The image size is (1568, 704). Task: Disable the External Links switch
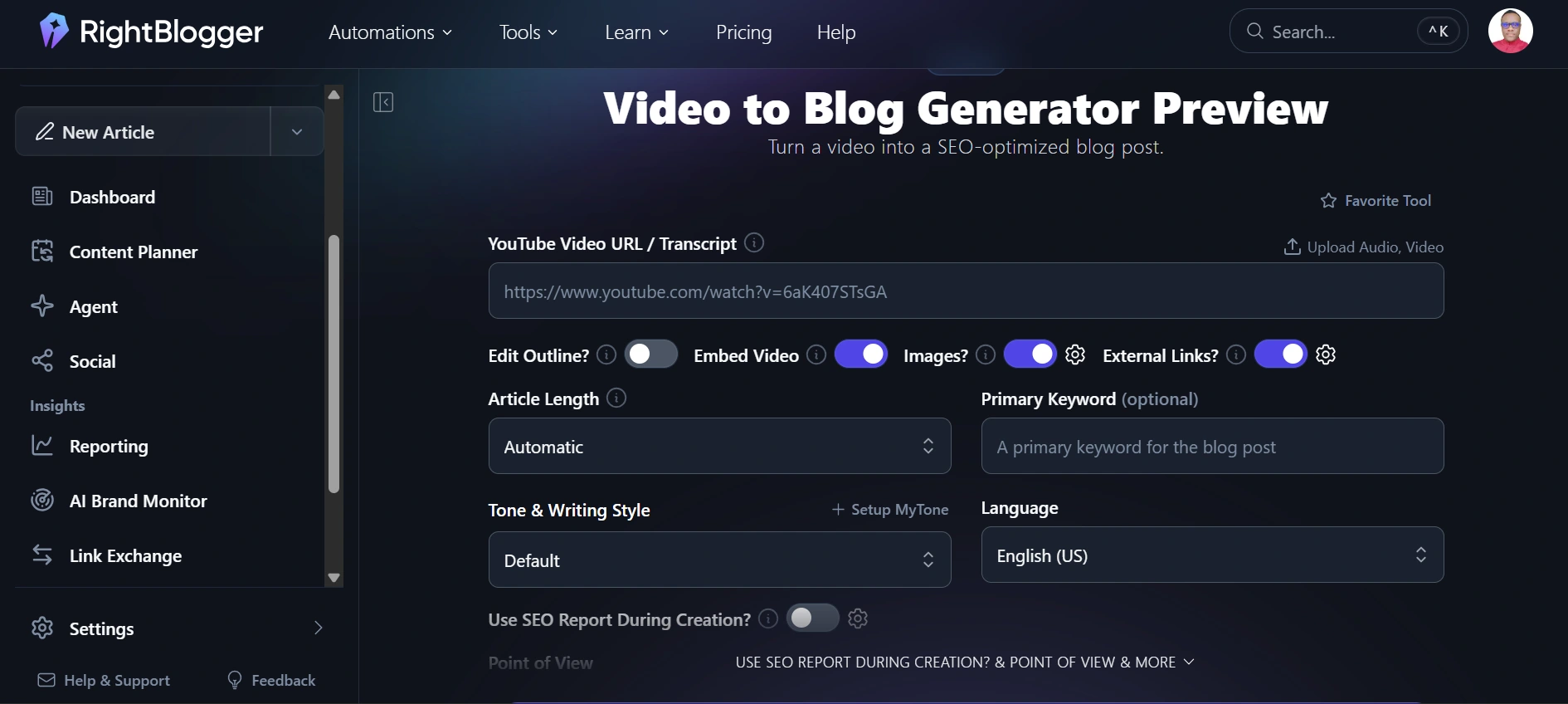1281,354
